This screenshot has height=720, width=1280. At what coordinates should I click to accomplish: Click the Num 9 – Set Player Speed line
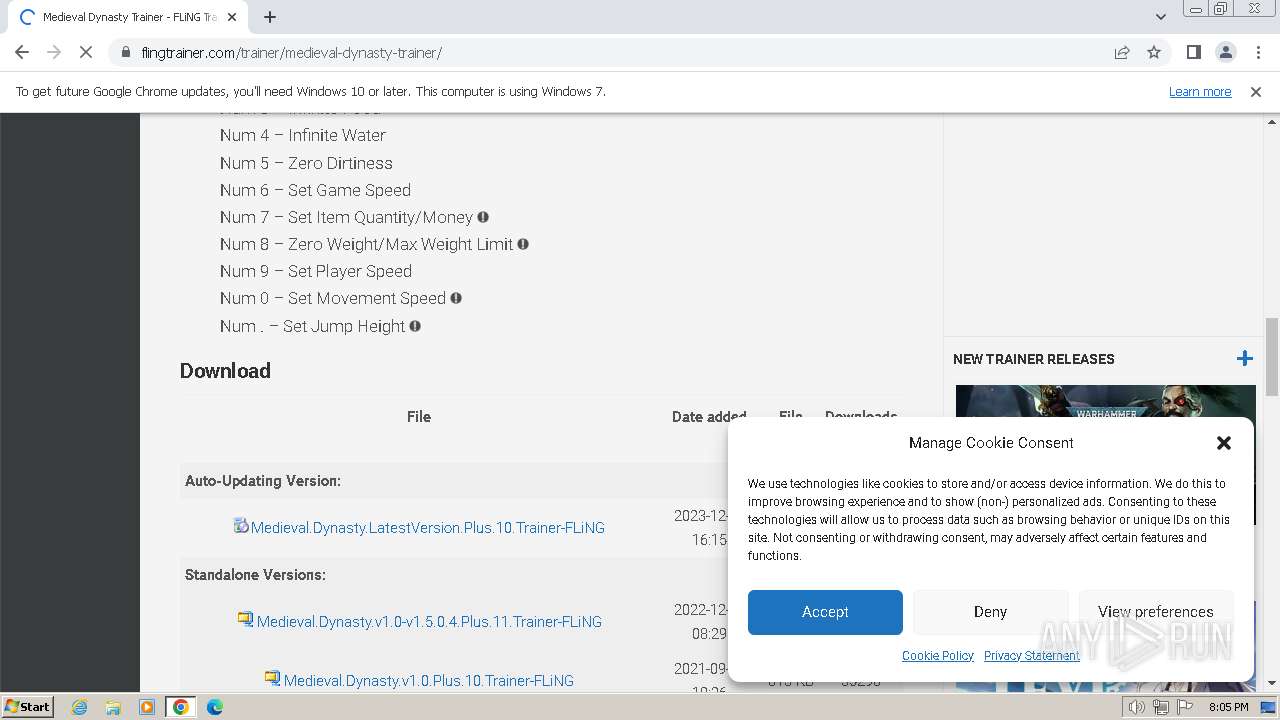[x=316, y=271]
